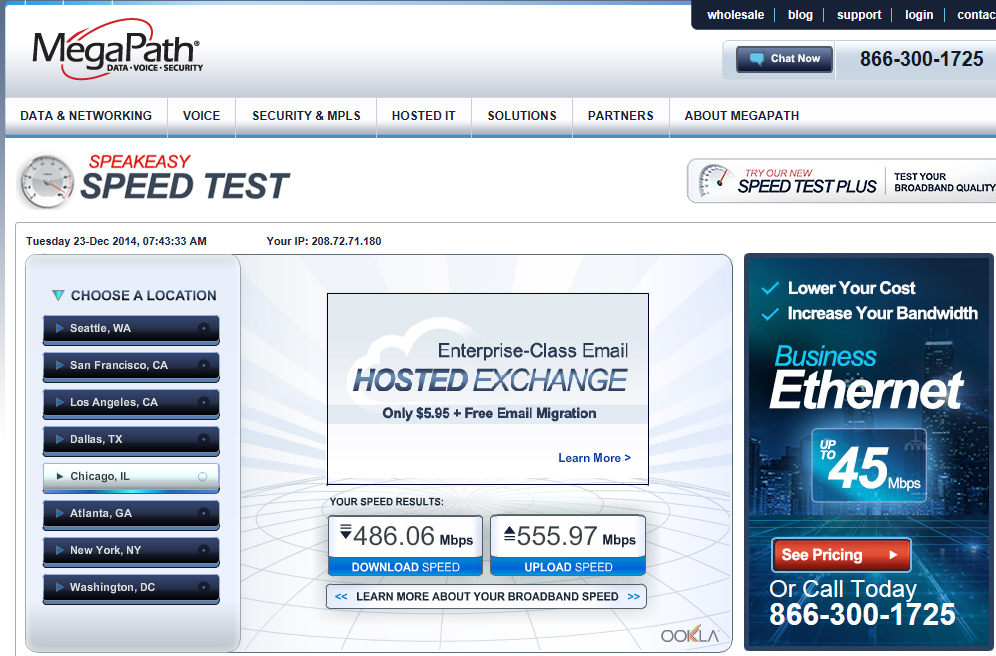Click the login link
The image size is (996, 656).
919,15
